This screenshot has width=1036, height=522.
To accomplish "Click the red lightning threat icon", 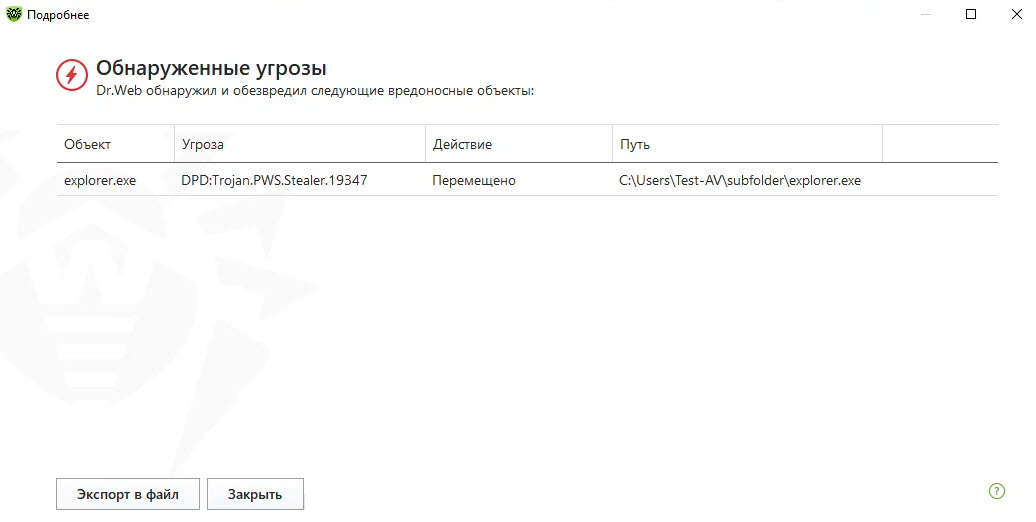I will click(x=71, y=75).
